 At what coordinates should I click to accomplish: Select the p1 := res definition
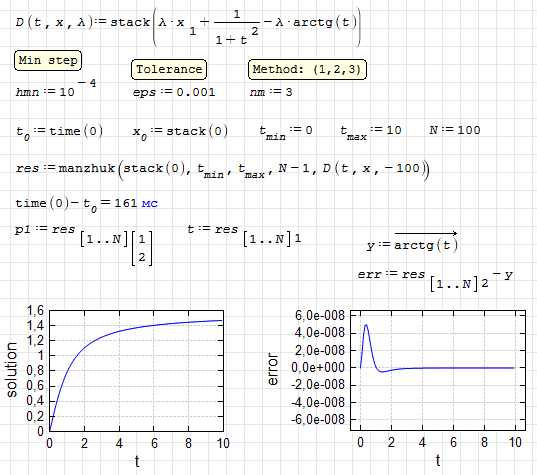[x=84, y=245]
